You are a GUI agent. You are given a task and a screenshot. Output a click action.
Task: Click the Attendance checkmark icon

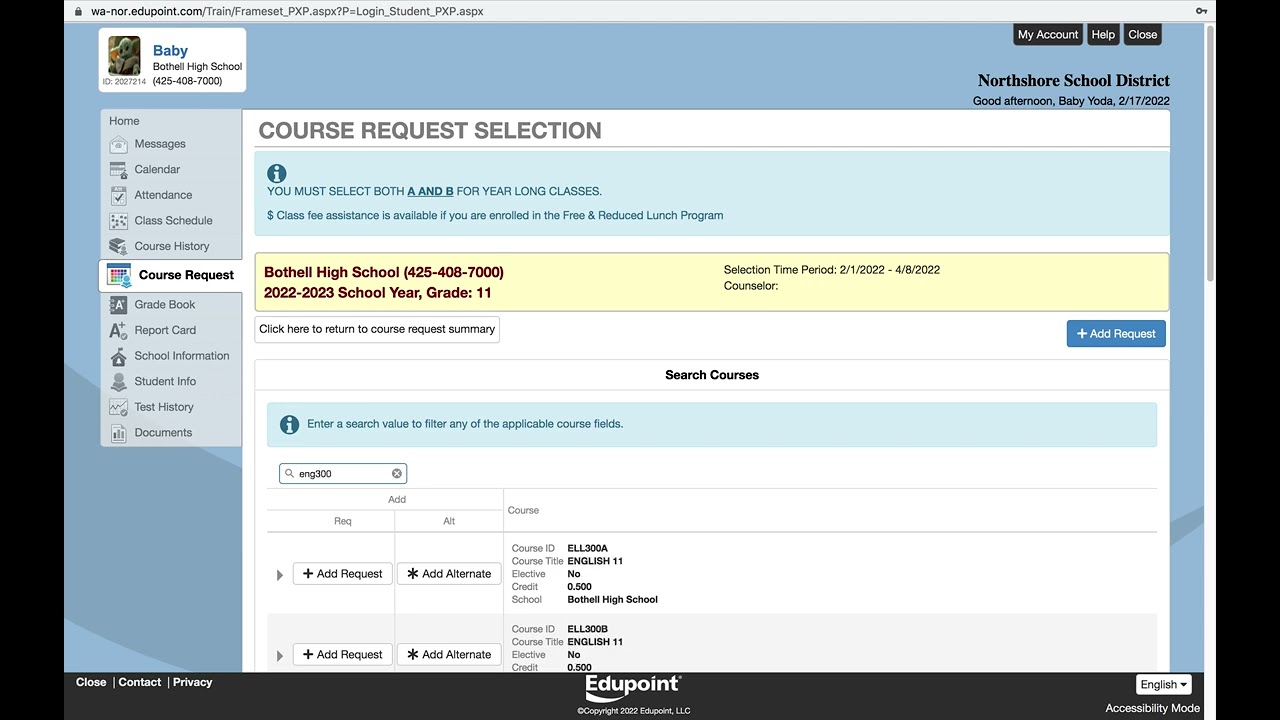point(118,195)
